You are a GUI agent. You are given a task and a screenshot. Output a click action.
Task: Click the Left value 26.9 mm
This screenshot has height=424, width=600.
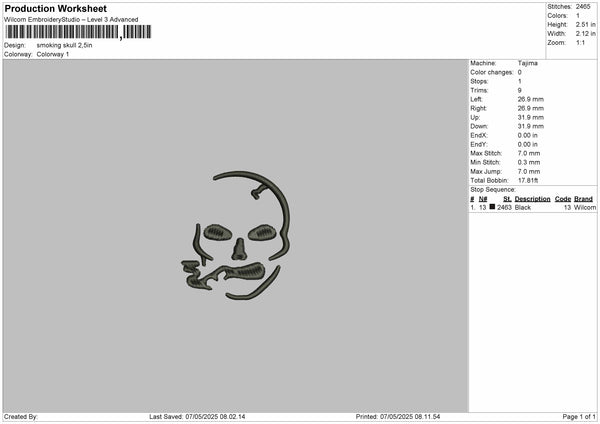531,99
